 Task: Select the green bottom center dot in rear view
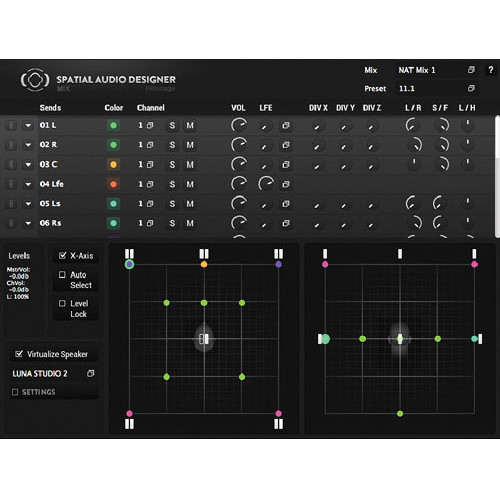[400, 414]
